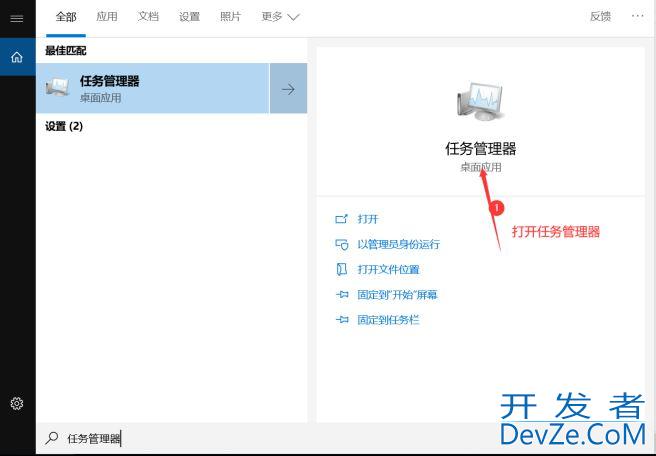Choose 固定到任务栏
Image resolution: width=656 pixels, height=456 pixels.
[x=388, y=320]
